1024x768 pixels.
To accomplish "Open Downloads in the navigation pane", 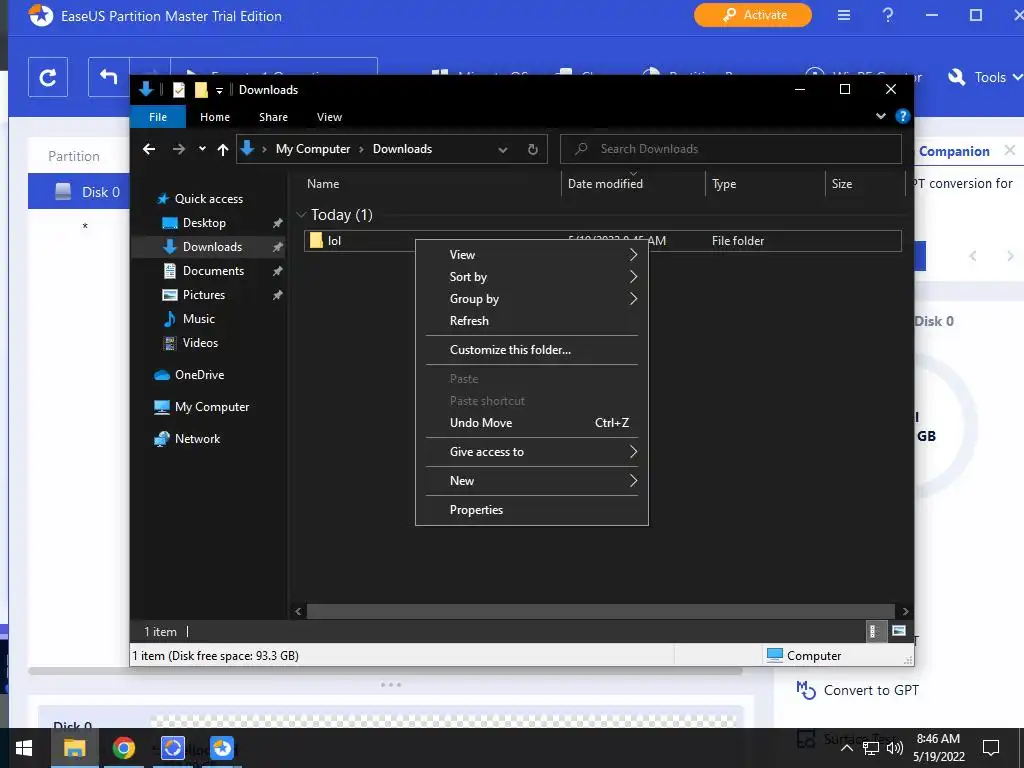I will (x=212, y=247).
